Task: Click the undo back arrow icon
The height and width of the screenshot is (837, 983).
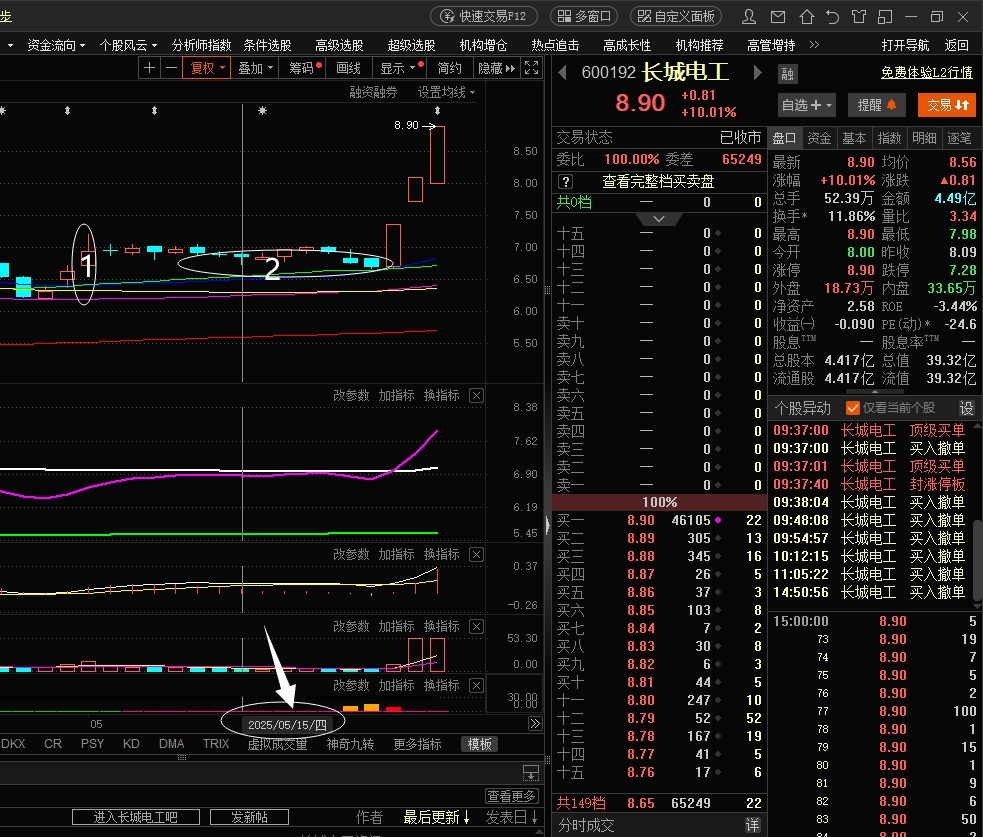Action: (833, 16)
